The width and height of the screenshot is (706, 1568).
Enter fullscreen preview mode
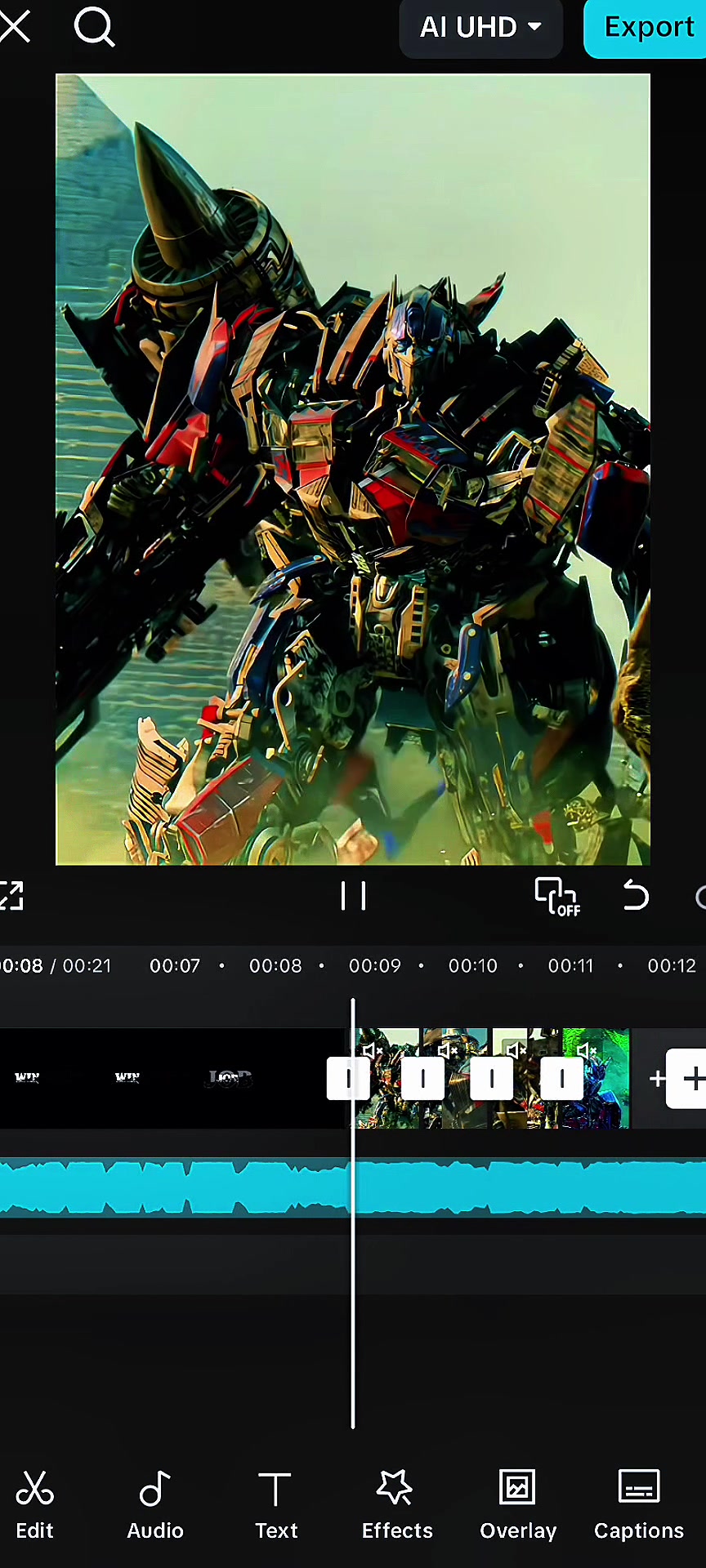11,896
